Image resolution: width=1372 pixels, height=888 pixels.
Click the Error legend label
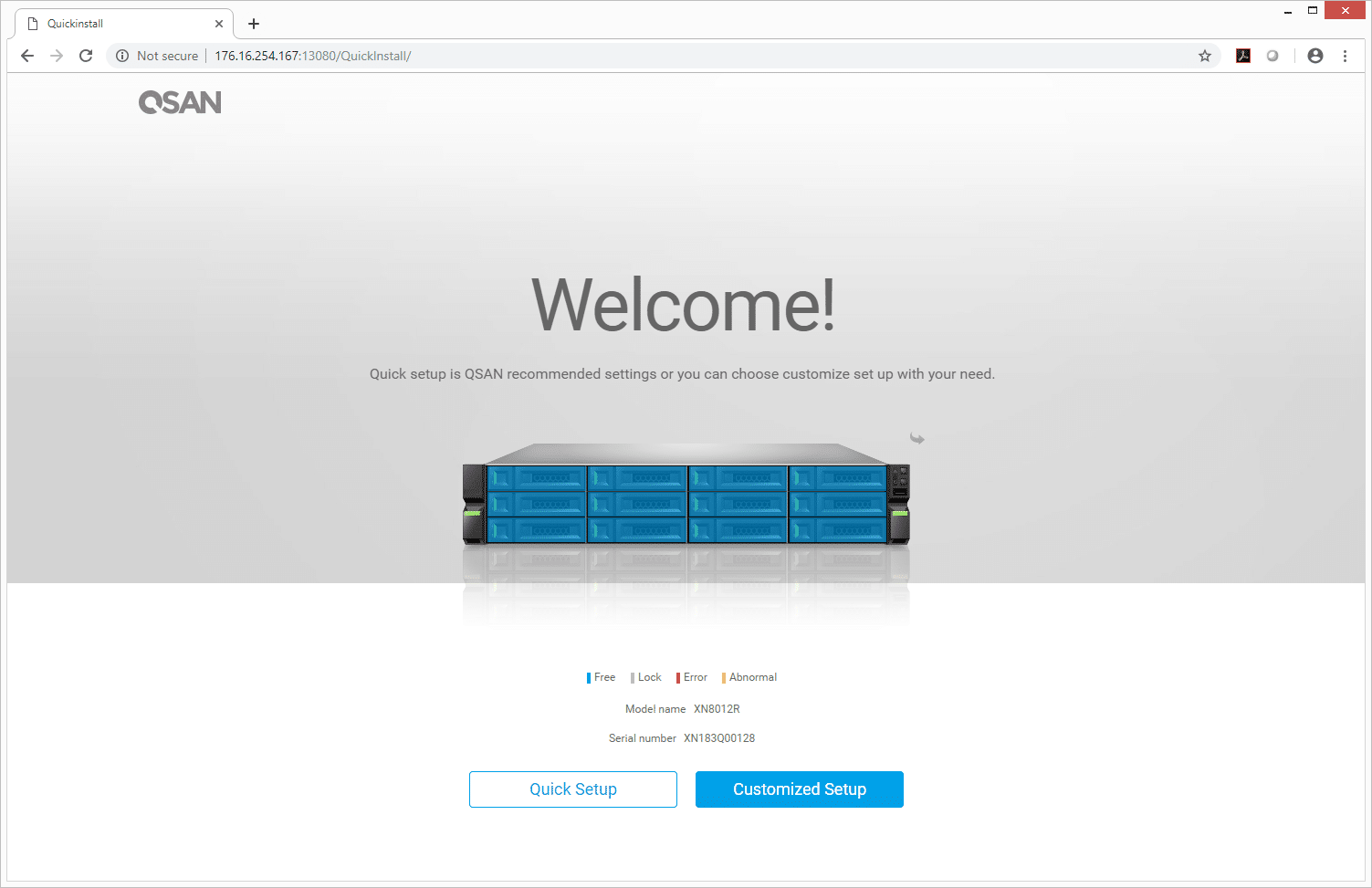click(x=695, y=677)
